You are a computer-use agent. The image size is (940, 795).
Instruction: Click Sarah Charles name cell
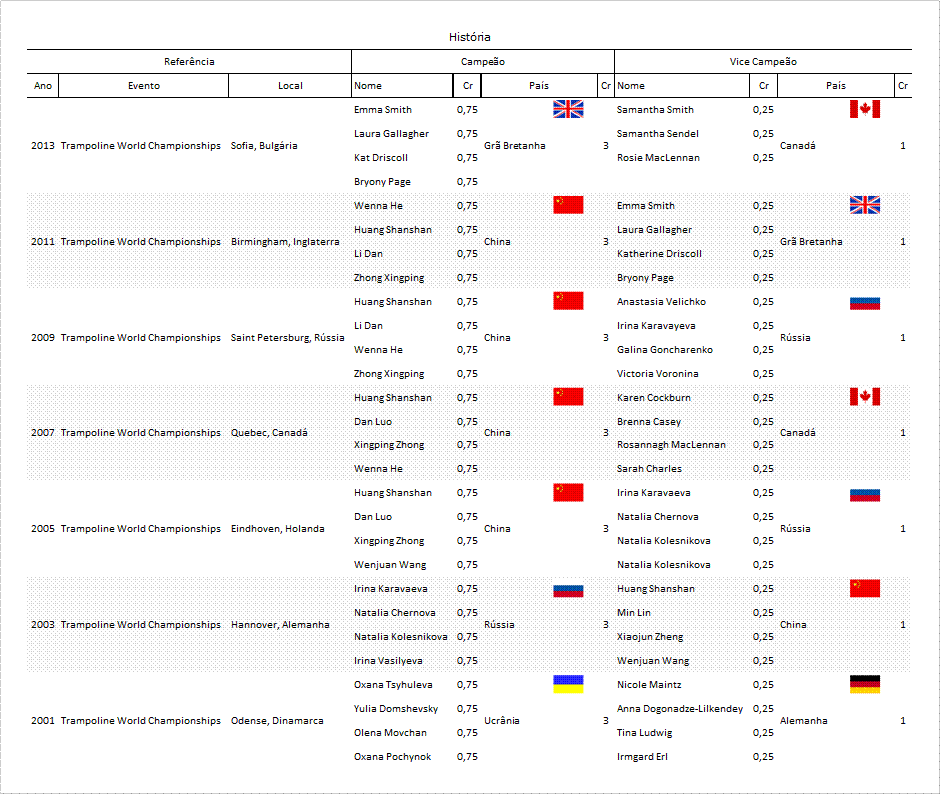click(x=649, y=469)
